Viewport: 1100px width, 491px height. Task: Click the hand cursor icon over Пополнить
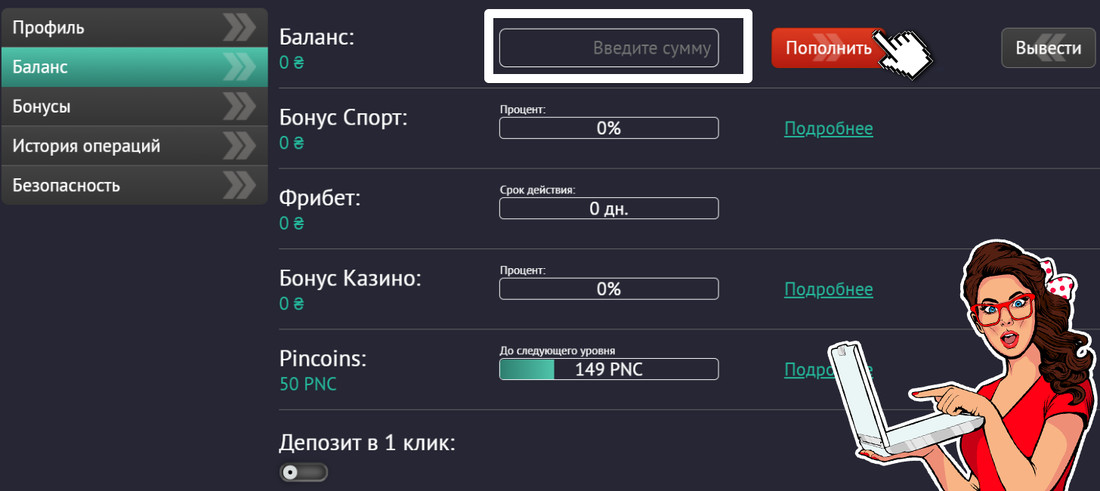904,54
